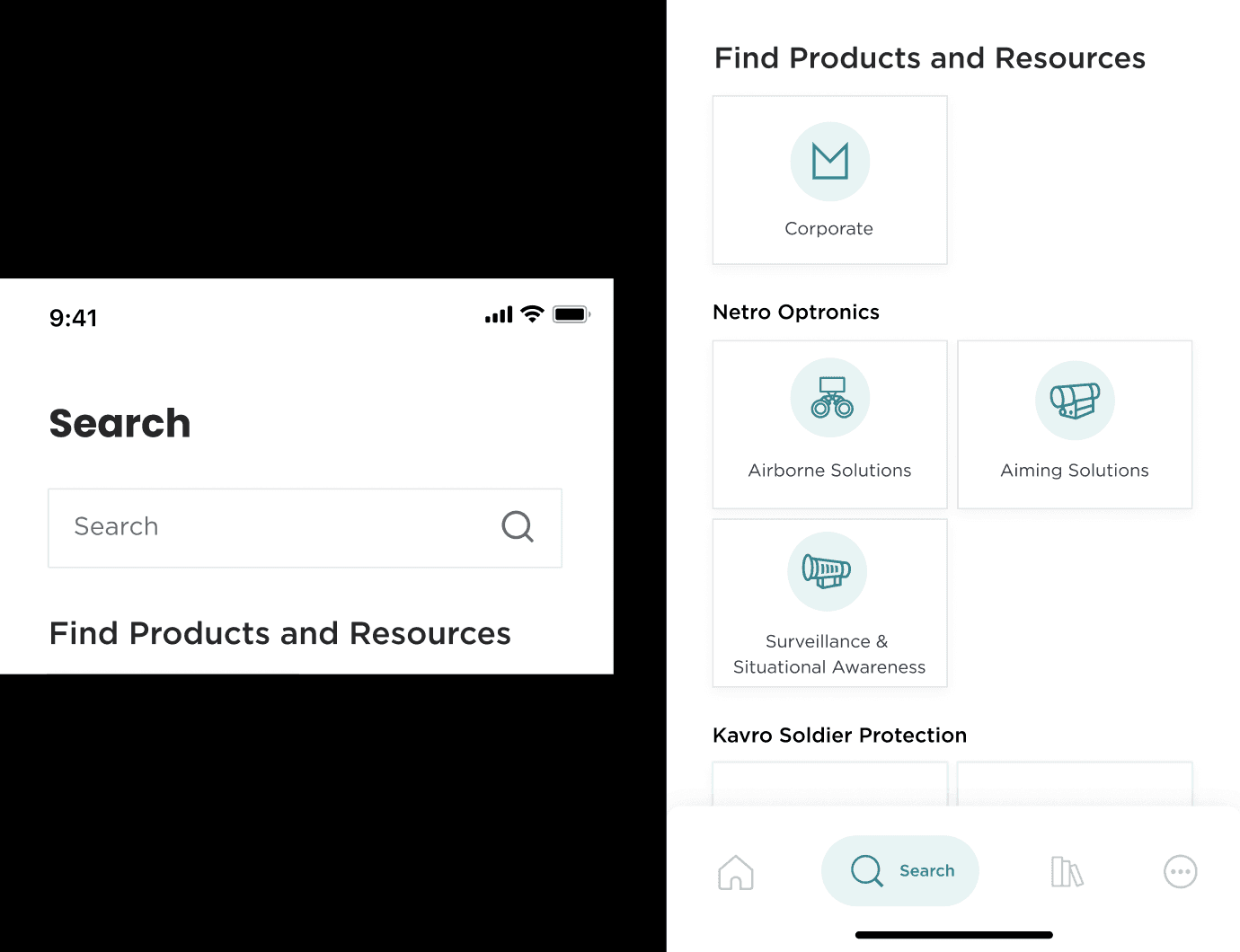Click the large Search page title
This screenshot has width=1240, height=952.
coord(120,423)
